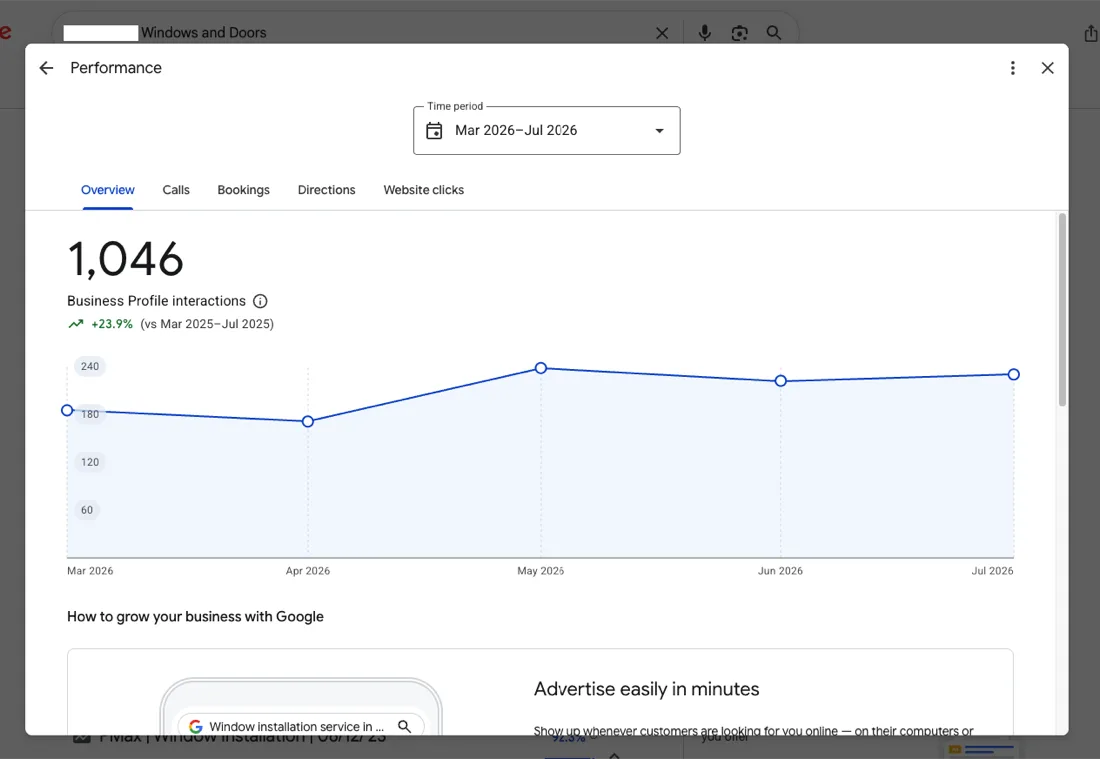Click the 1,046 interactions total
The image size is (1100, 759).
[126, 260]
